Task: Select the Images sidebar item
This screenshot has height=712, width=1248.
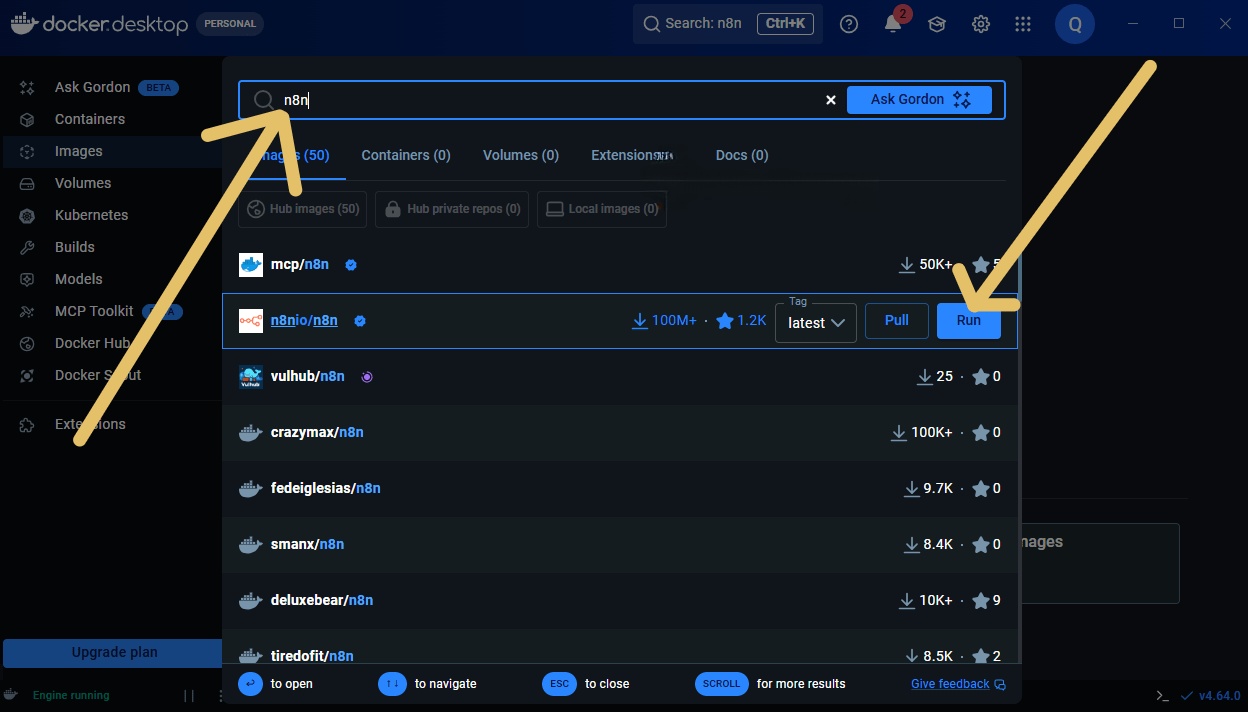Action: (x=79, y=151)
